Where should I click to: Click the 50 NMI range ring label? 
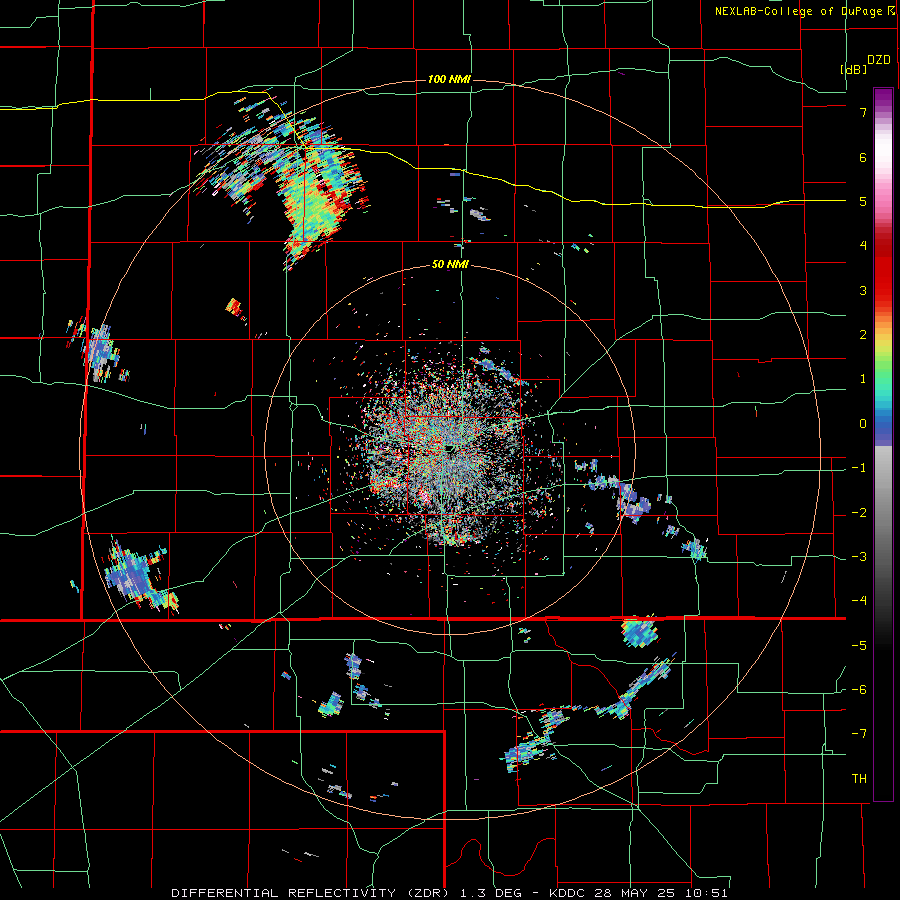(x=449, y=265)
